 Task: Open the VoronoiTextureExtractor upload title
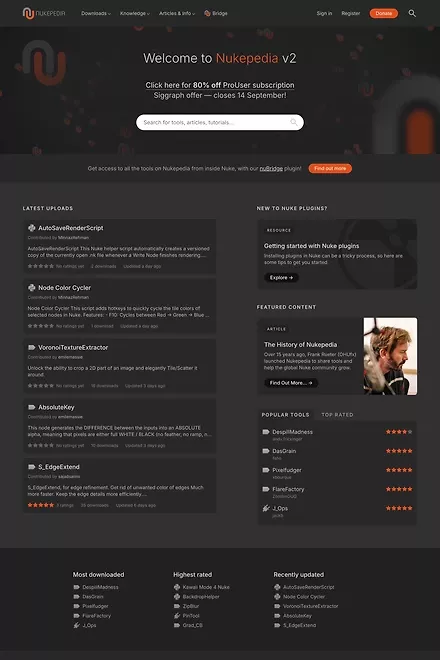(x=73, y=348)
